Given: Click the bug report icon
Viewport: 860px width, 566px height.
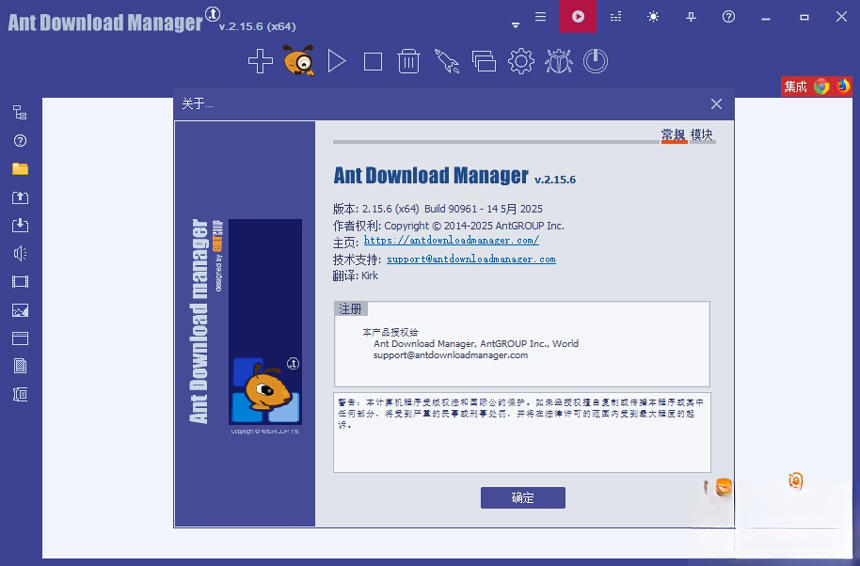Looking at the screenshot, I should coord(558,62).
